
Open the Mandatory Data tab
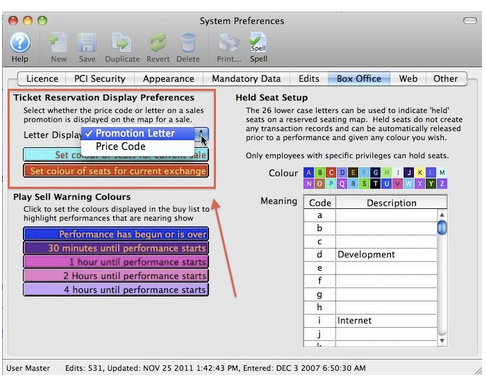coord(246,79)
